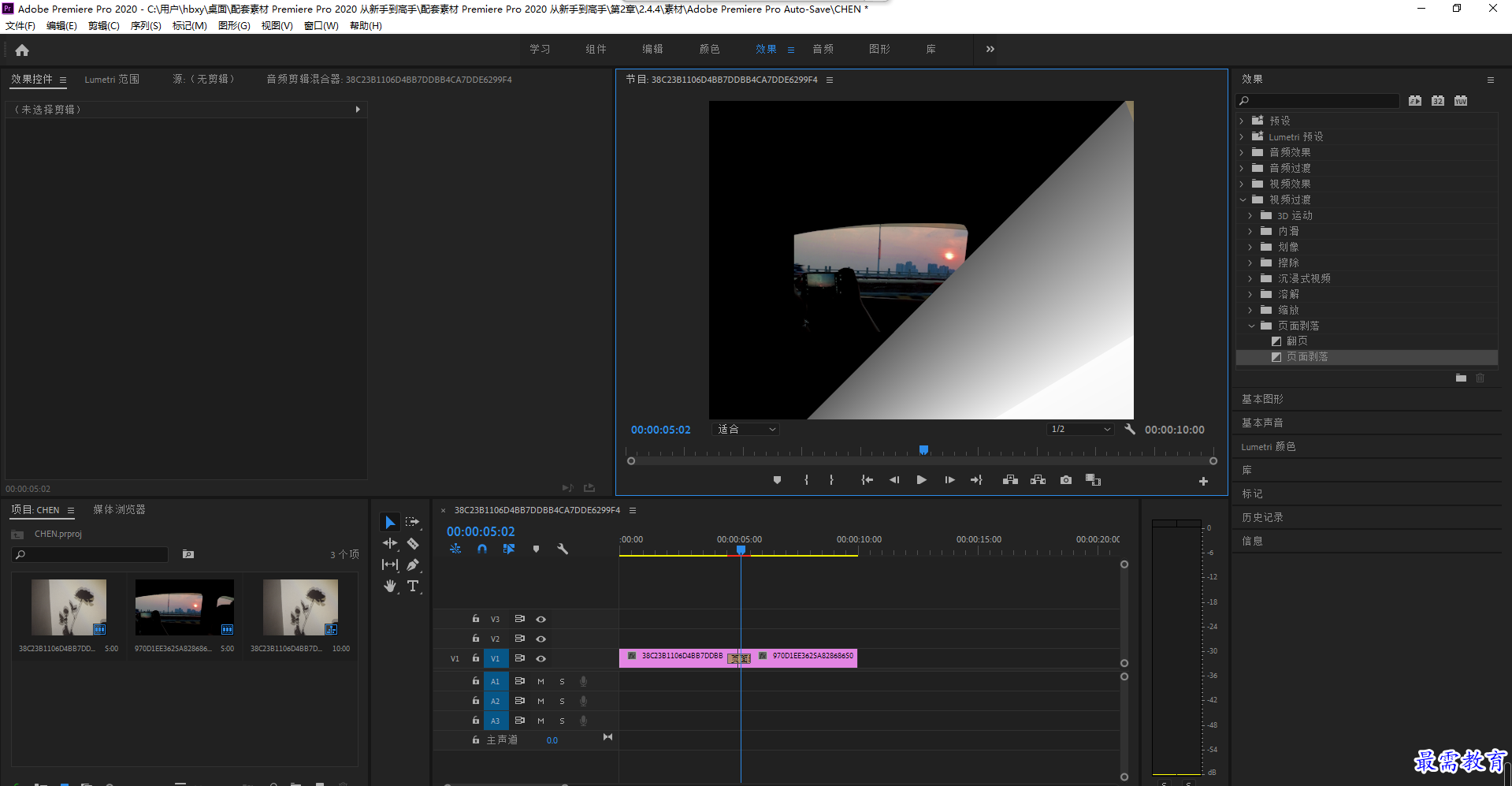Mute track A1
The height and width of the screenshot is (786, 1512).
[541, 681]
